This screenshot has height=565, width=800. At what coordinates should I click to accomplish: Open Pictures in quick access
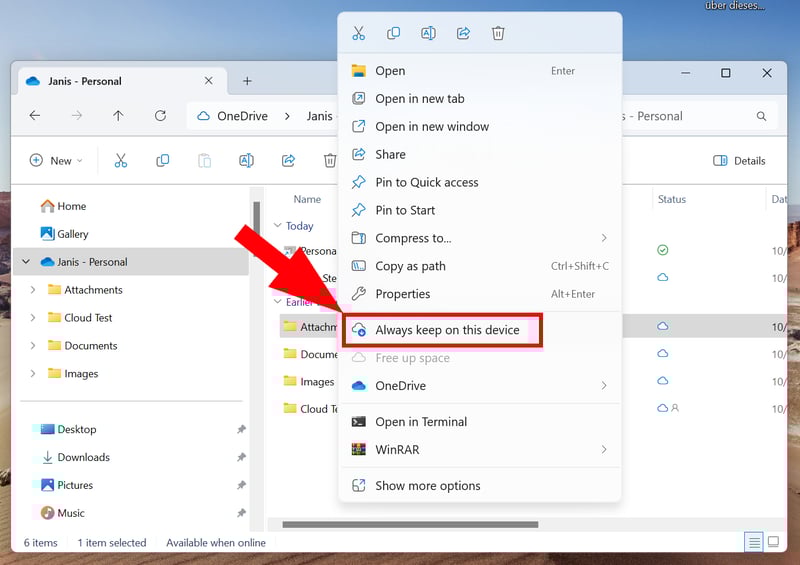point(67,485)
